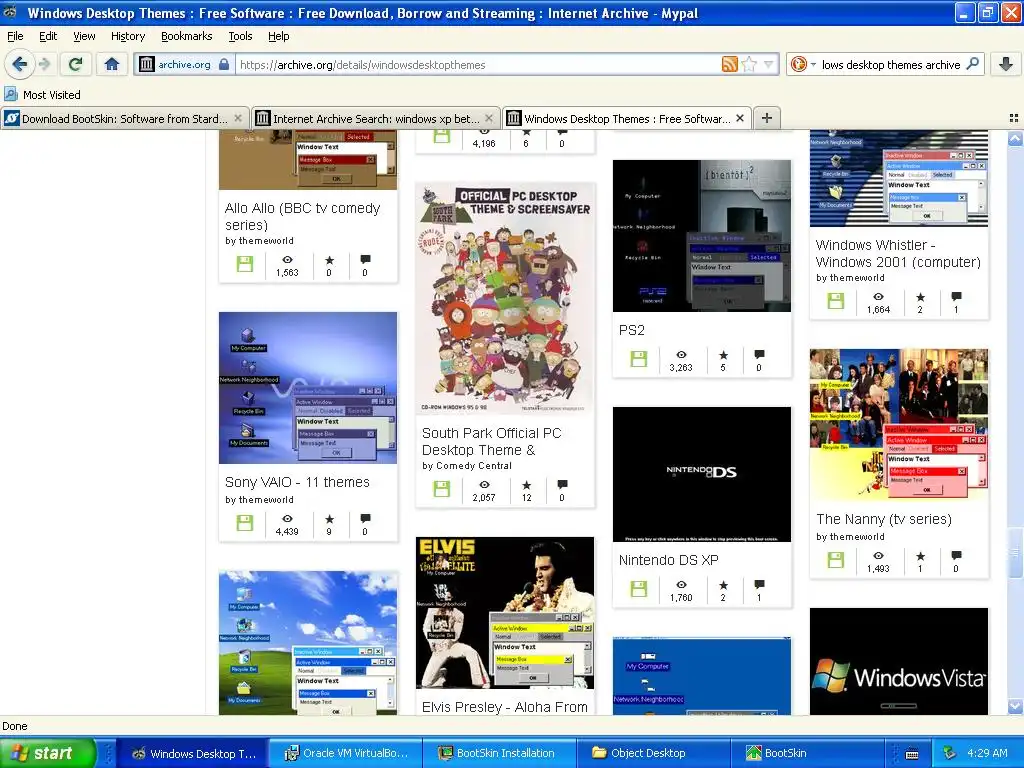The image size is (1024, 768).
Task: Click the South Park theme cover thumbnail
Action: click(x=505, y=298)
